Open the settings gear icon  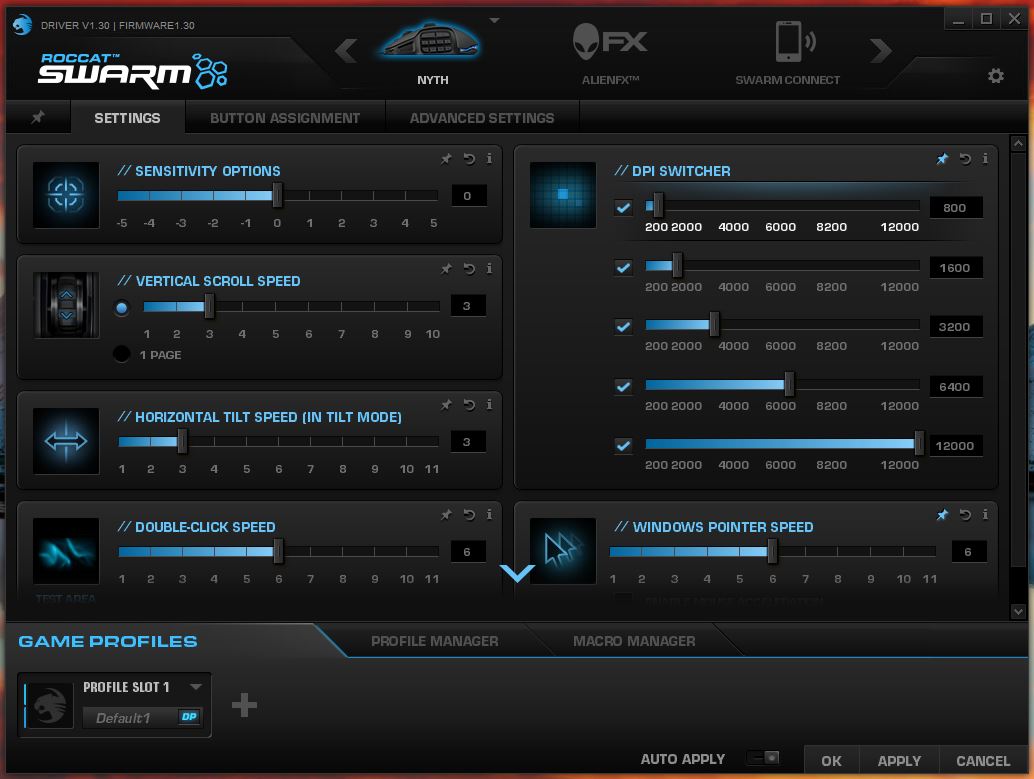[x=995, y=76]
